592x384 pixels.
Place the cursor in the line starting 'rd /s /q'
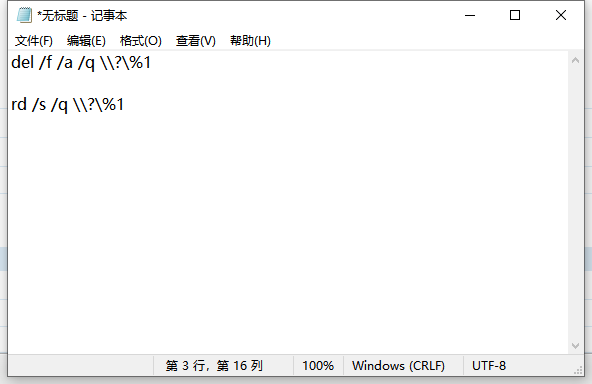[68, 105]
